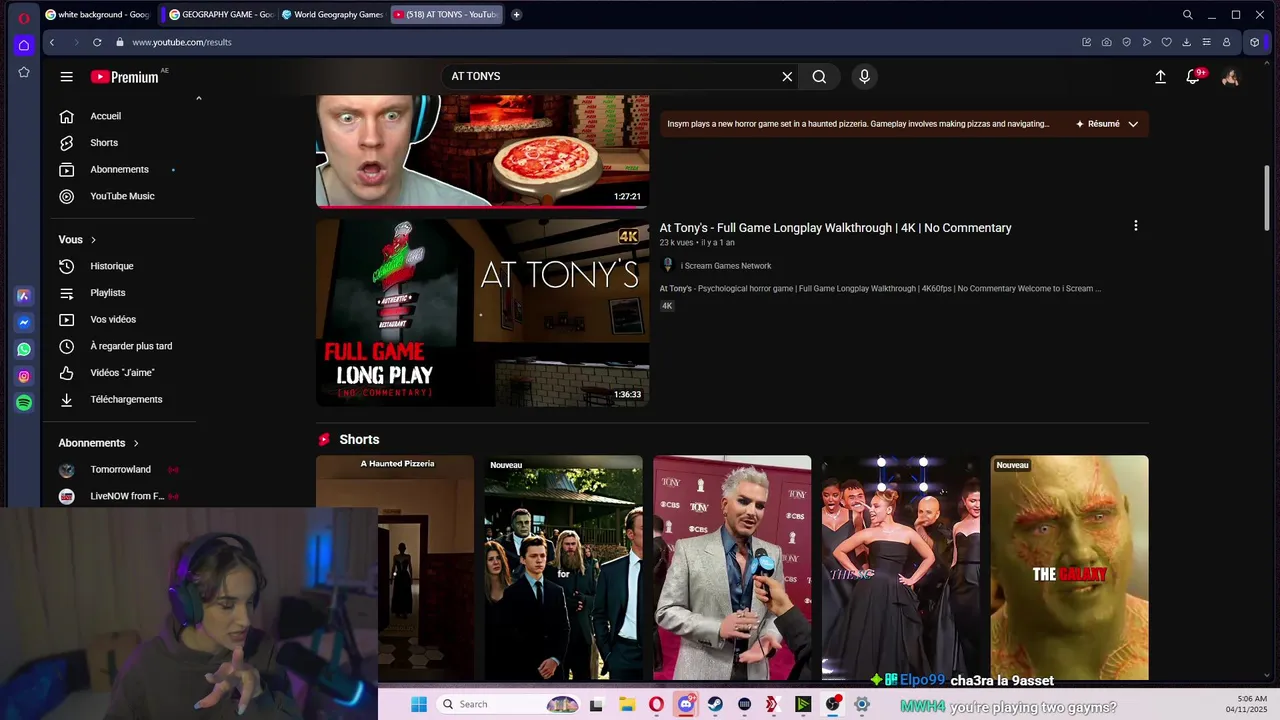Open Opera sidebar bookmarks star
The width and height of the screenshot is (1280, 720).
click(x=24, y=72)
